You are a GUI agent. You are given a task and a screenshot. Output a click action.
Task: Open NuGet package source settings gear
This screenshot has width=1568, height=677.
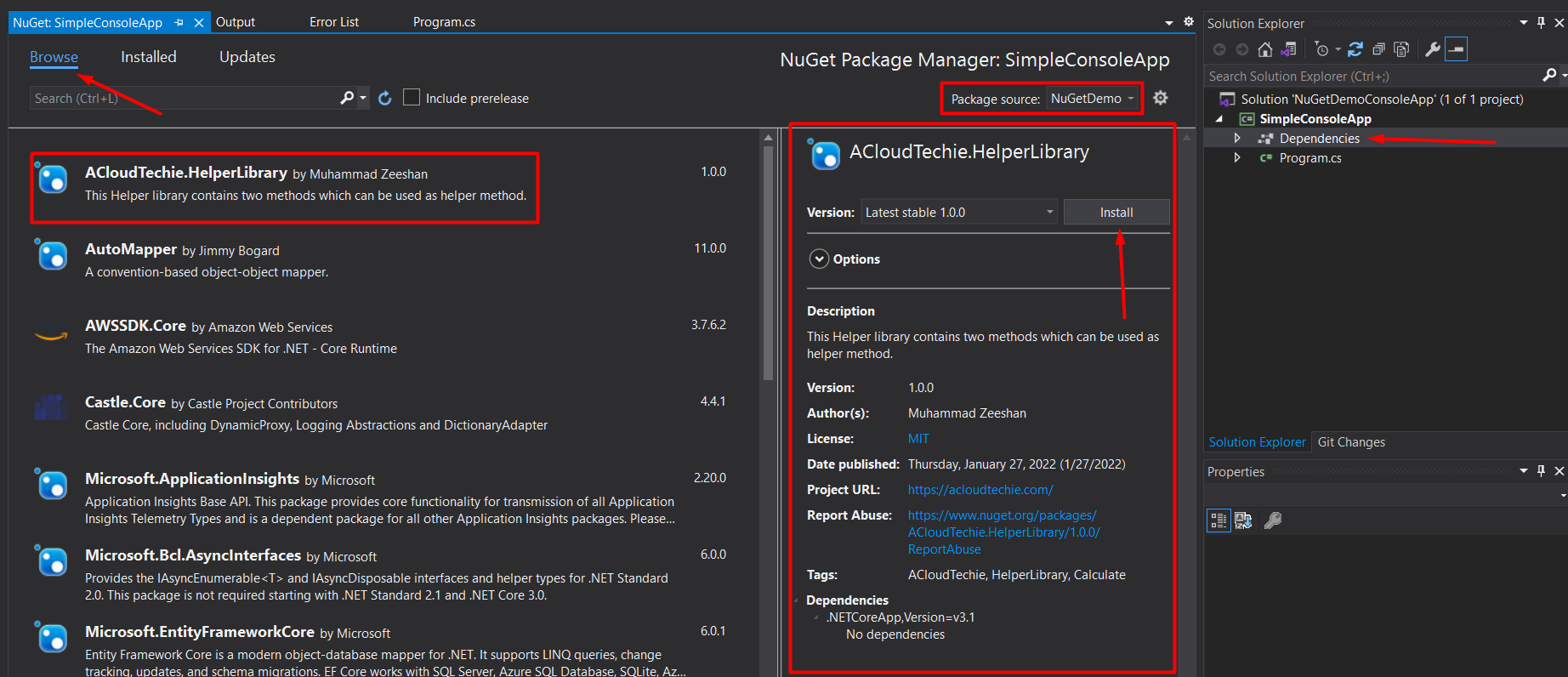pyautogui.click(x=1161, y=98)
